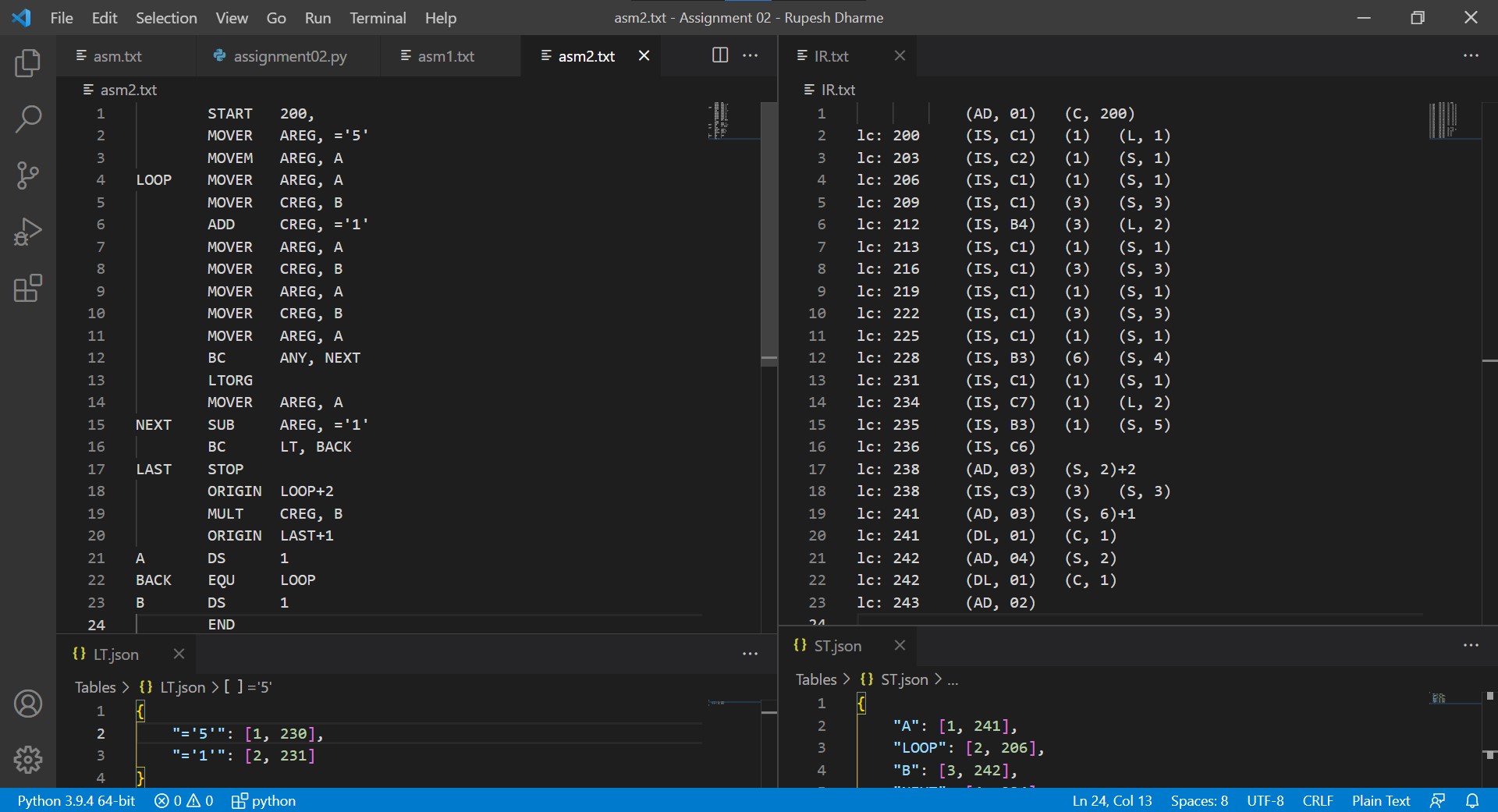1498x812 pixels.
Task: Switch to the assignment02.py tab
Action: tap(289, 56)
